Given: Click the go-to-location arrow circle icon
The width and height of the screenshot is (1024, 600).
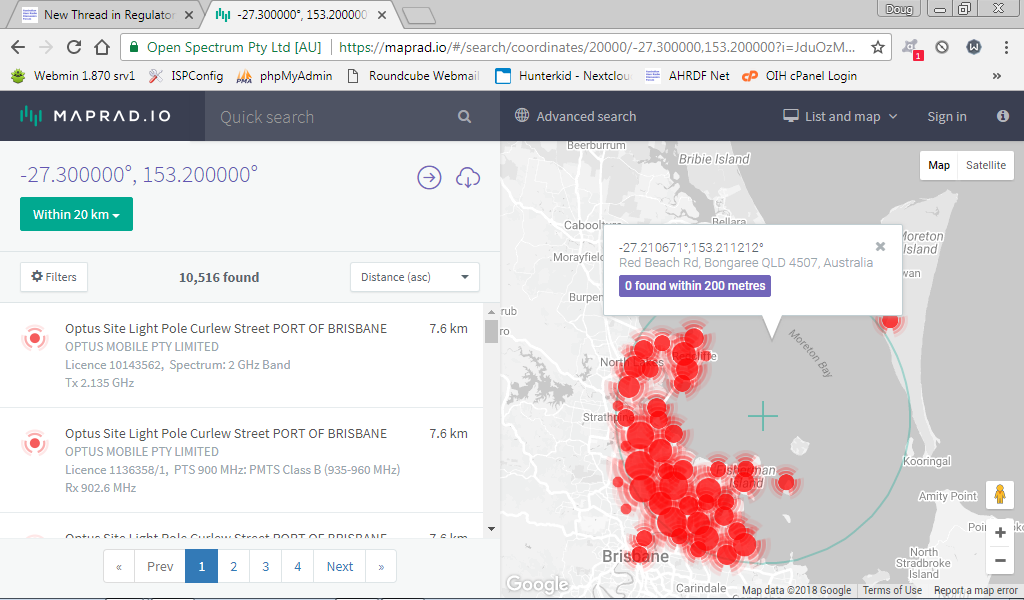Looking at the screenshot, I should pos(429,177).
